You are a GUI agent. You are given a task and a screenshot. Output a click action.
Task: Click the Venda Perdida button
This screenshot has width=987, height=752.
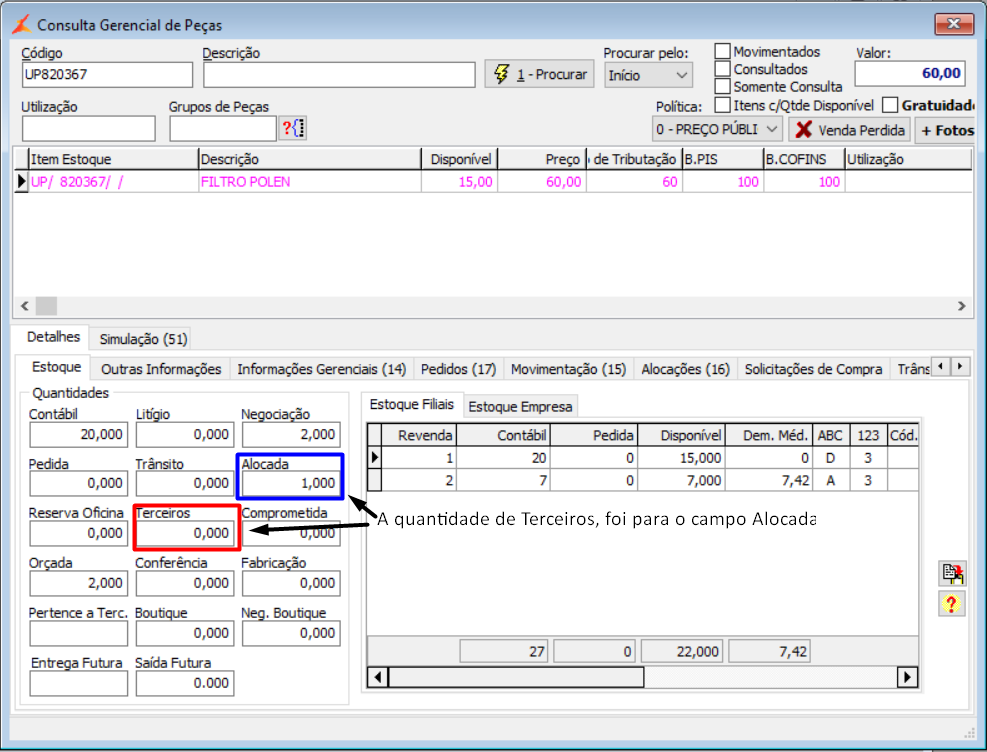(x=850, y=130)
